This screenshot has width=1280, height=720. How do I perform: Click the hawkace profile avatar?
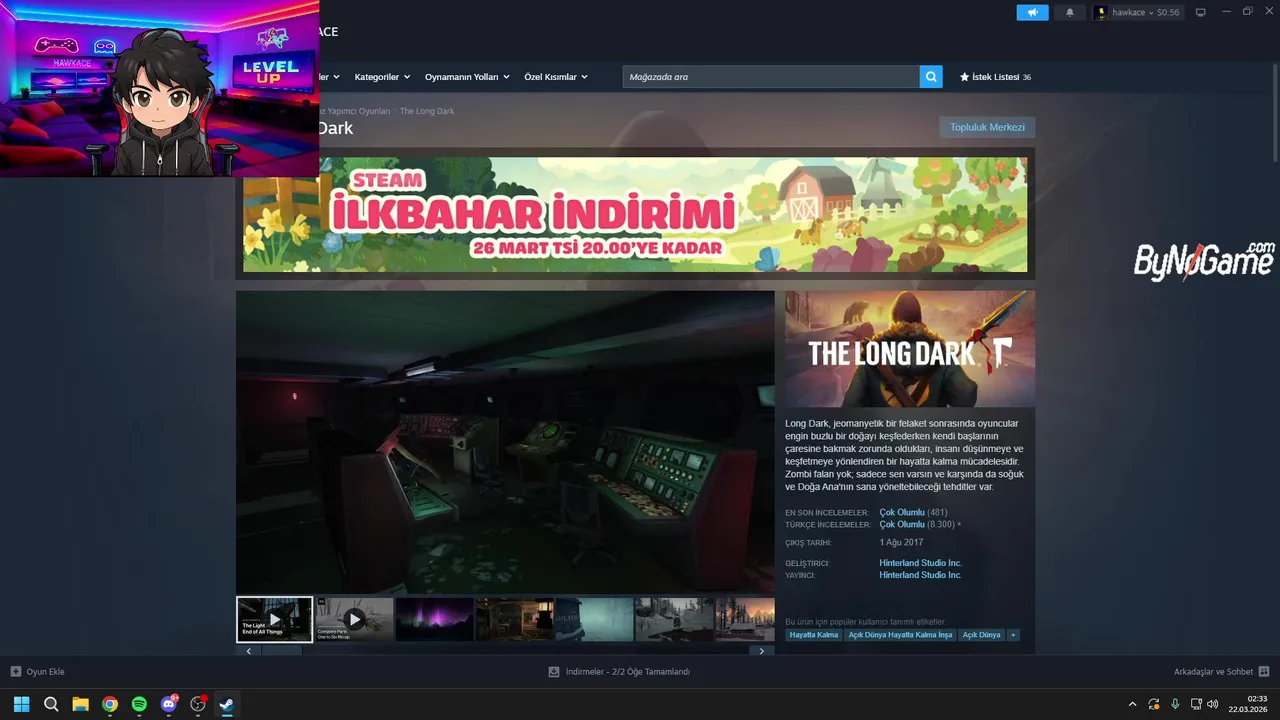tap(1101, 12)
